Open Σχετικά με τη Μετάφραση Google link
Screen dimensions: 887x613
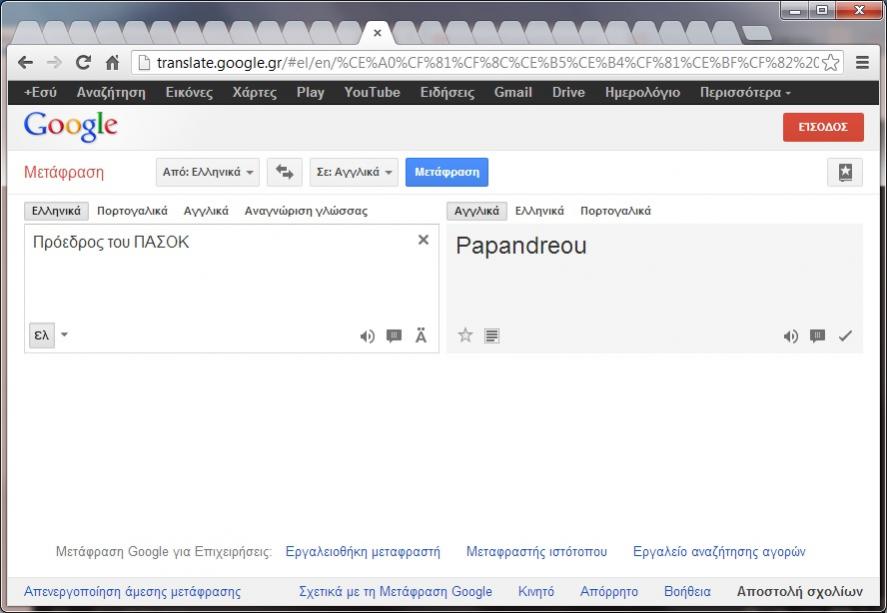pos(395,592)
